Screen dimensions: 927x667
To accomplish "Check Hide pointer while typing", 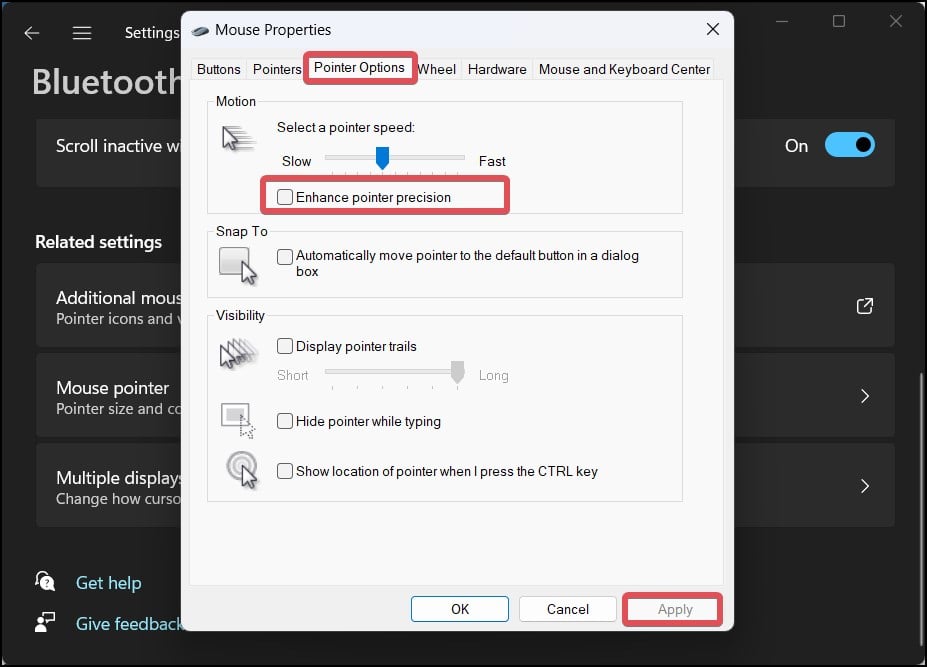I will point(285,420).
